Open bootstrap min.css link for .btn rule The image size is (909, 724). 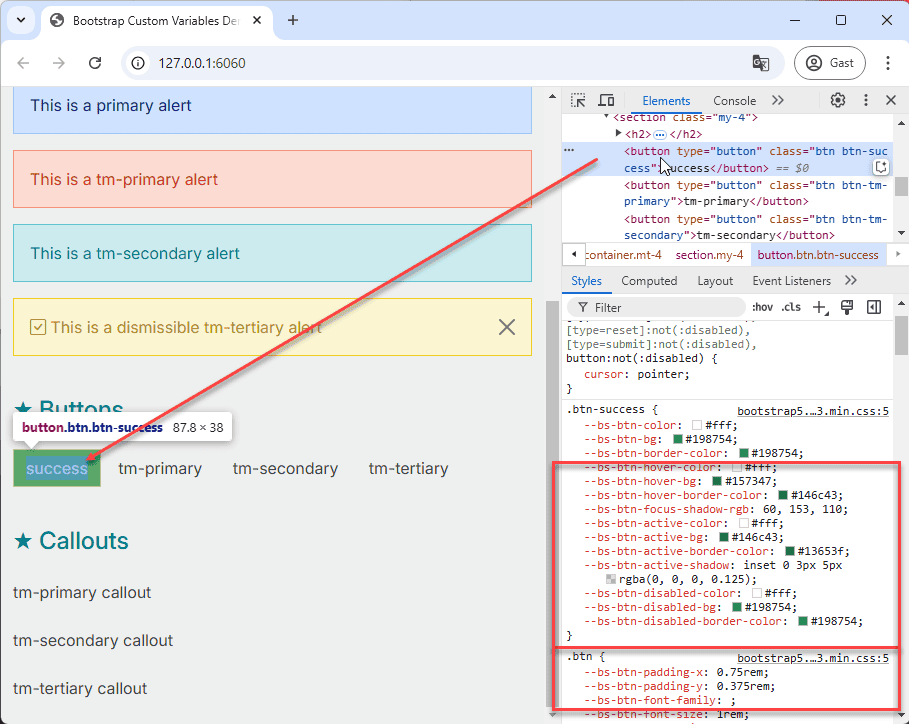click(x=813, y=658)
